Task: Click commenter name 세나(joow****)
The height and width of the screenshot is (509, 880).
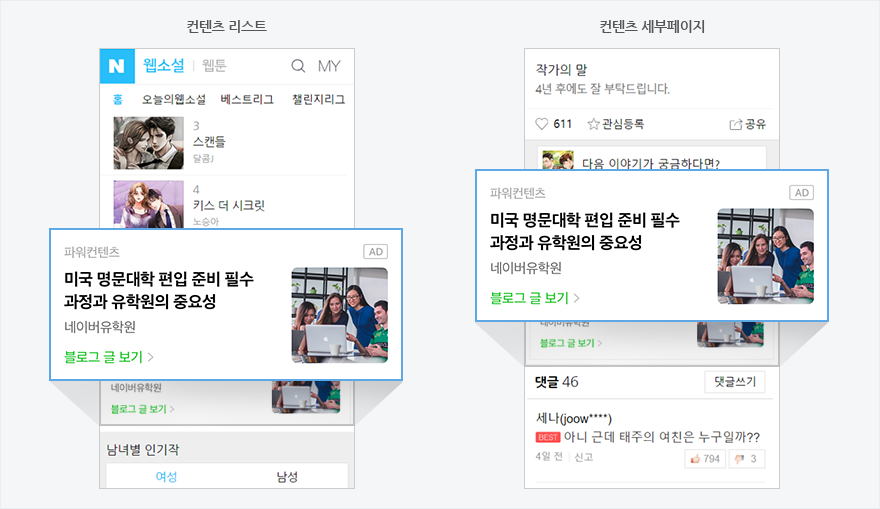Action: pyautogui.click(x=574, y=418)
